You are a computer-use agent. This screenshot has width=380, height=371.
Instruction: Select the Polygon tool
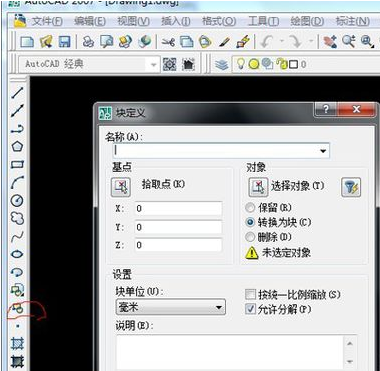[17, 146]
